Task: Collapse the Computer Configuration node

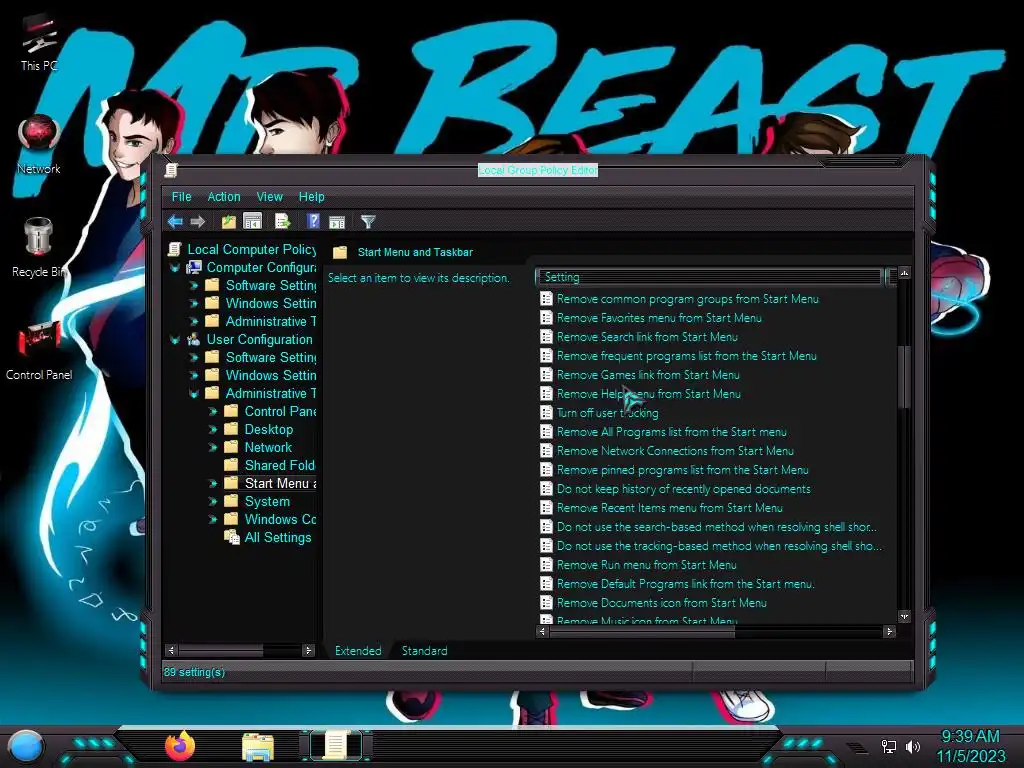Action: click(175, 268)
